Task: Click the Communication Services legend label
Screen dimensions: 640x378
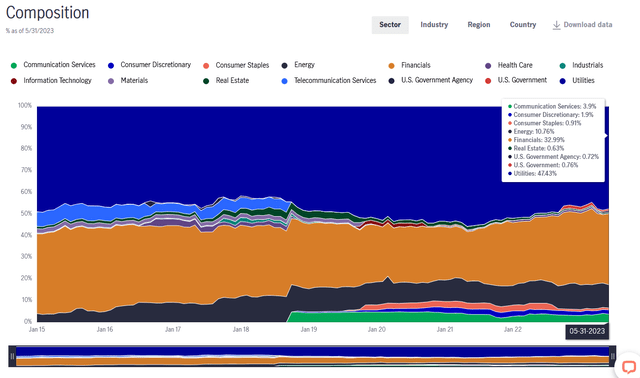Action: pos(59,65)
